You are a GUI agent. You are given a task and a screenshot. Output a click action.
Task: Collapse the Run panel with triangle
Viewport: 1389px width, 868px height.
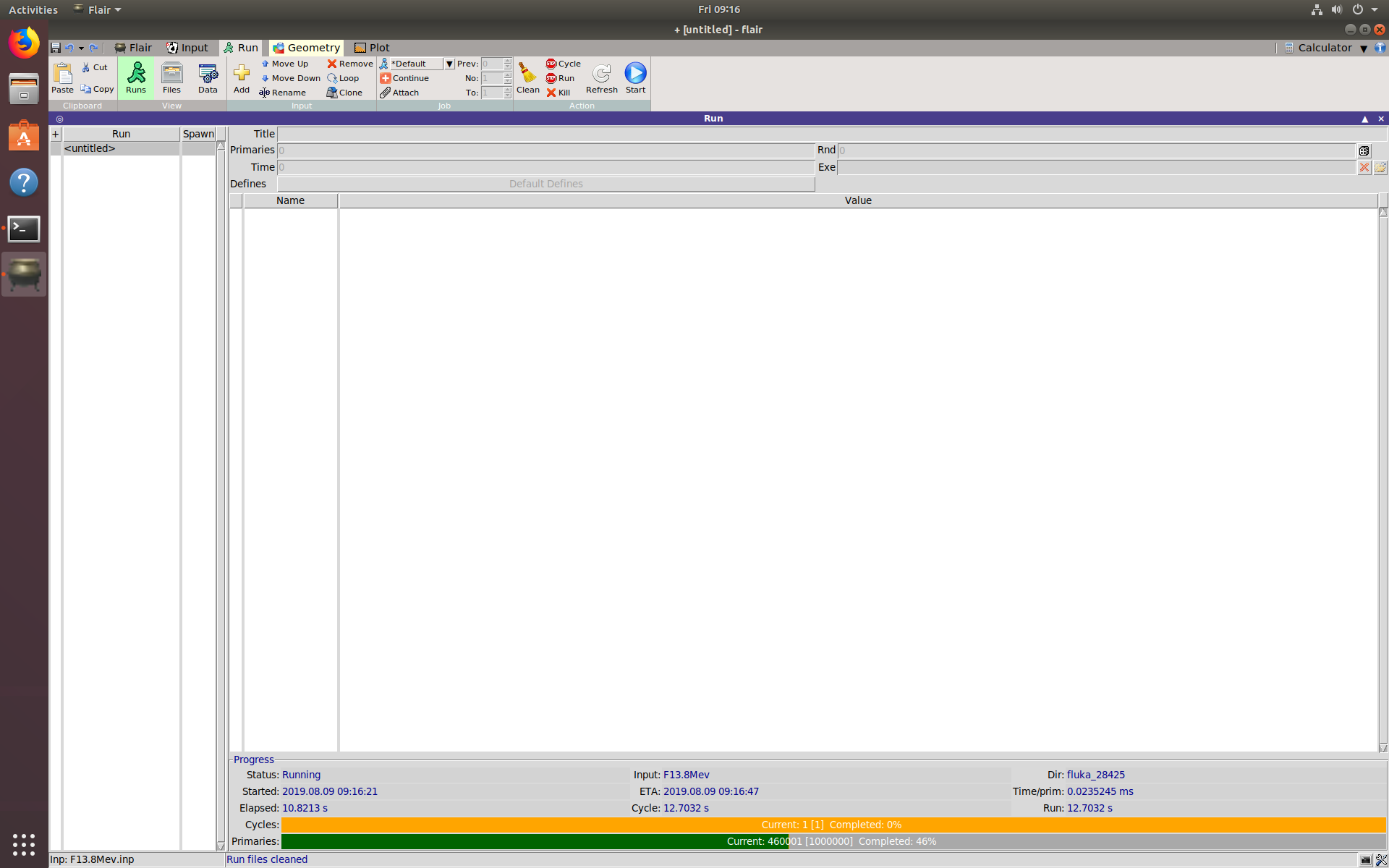(x=1364, y=119)
